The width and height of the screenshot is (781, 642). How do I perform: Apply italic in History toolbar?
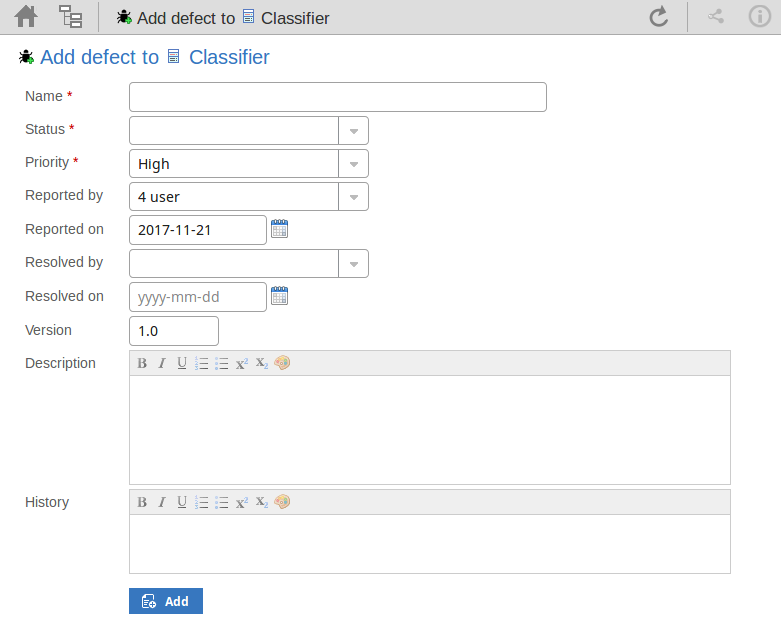(162, 502)
